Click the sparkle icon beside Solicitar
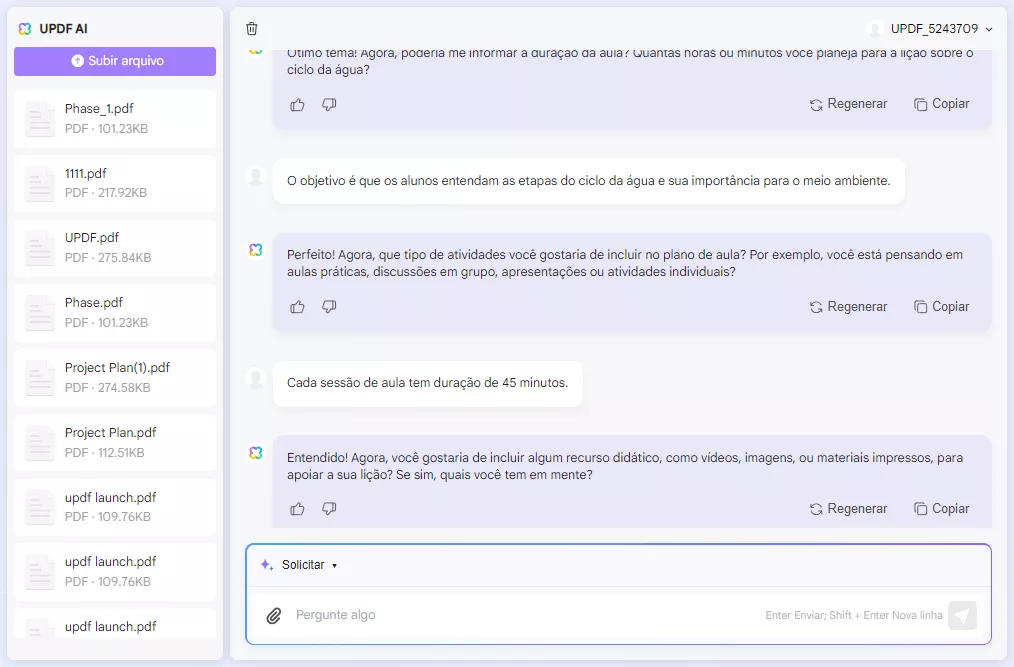The image size is (1014, 667). click(x=265, y=564)
